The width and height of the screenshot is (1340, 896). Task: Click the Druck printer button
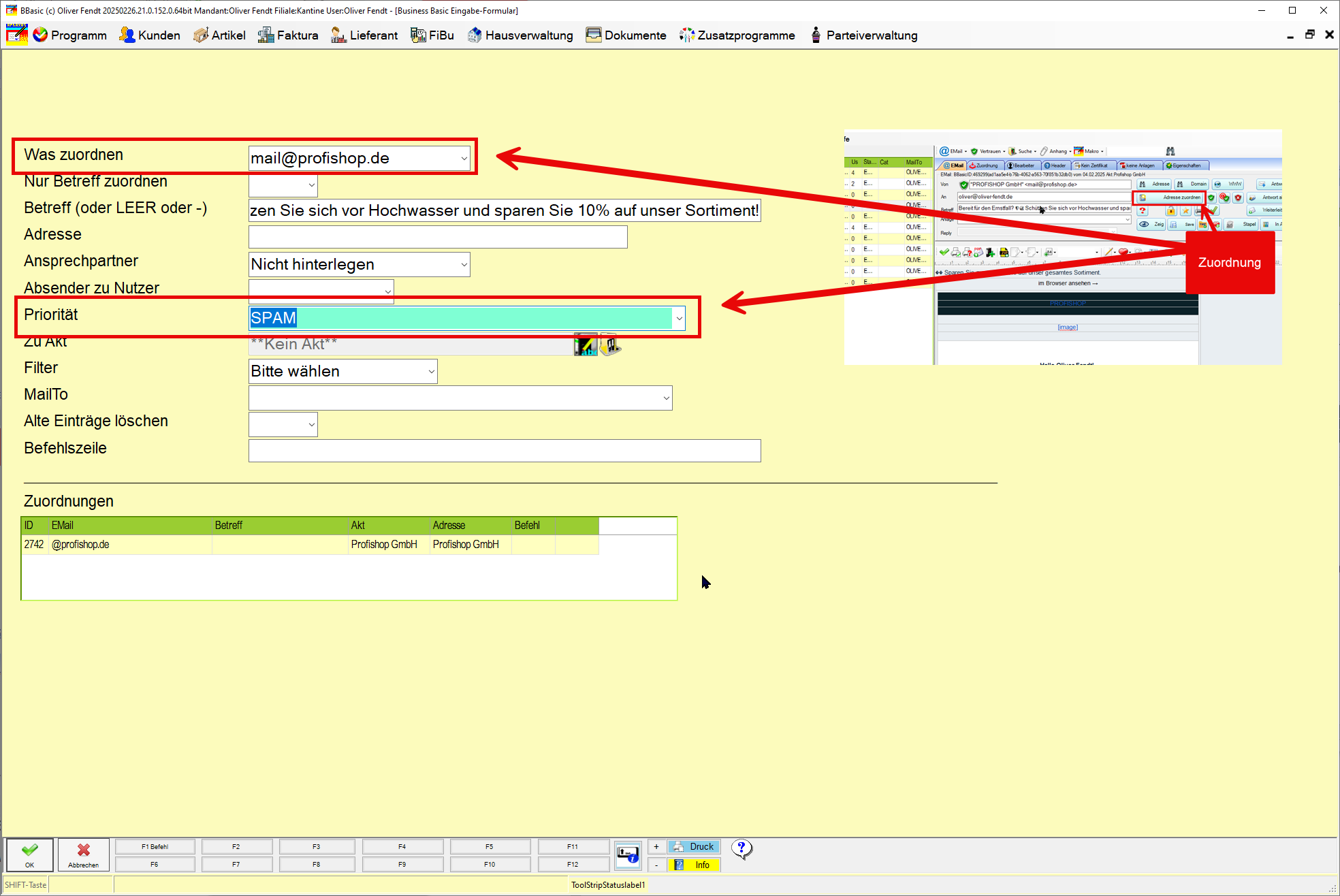694,847
